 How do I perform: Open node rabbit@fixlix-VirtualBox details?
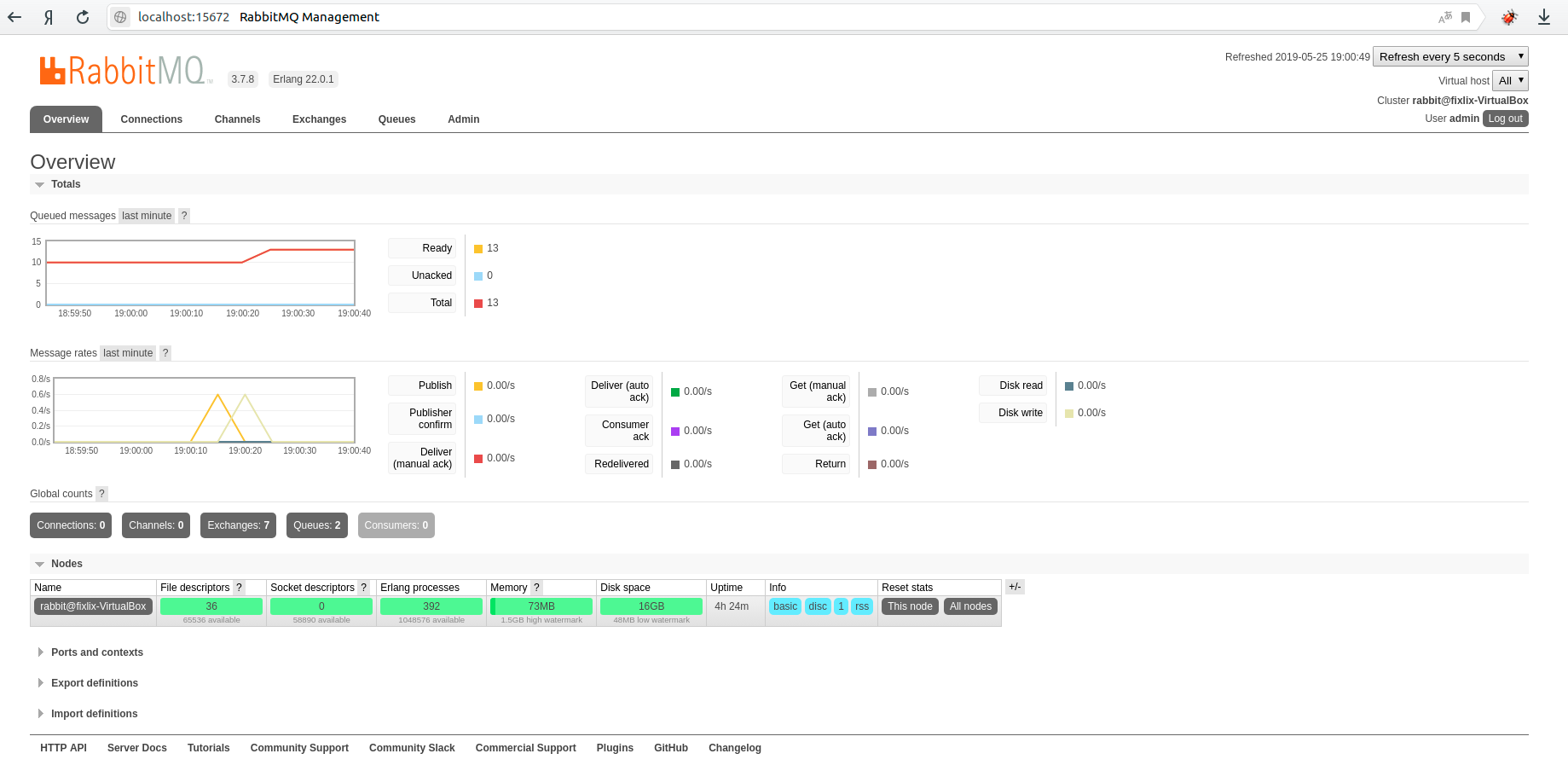[93, 606]
